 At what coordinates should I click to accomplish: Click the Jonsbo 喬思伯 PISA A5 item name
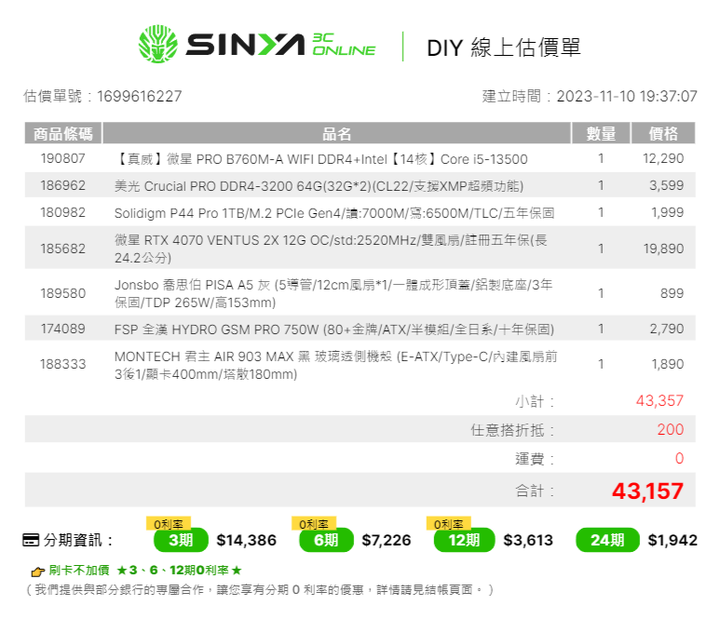[333, 293]
